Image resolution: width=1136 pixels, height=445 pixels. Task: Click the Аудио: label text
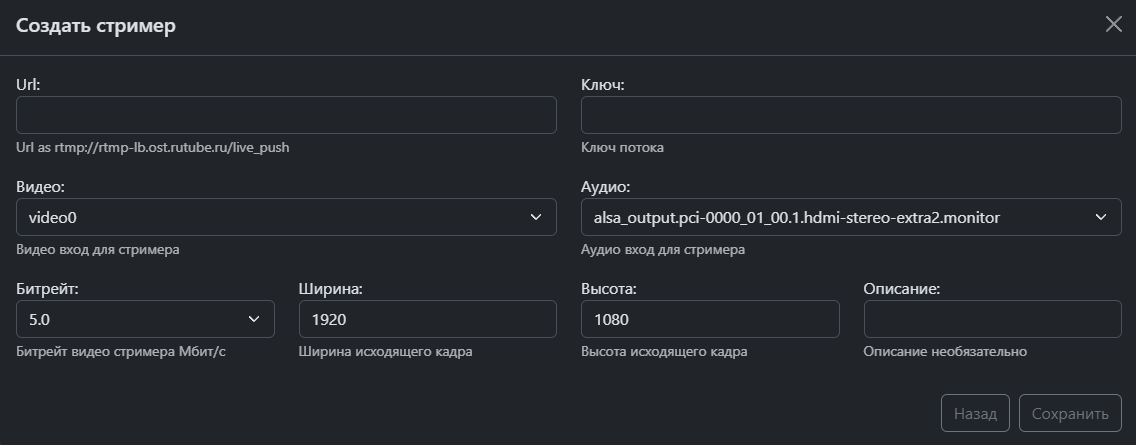tap(606, 187)
